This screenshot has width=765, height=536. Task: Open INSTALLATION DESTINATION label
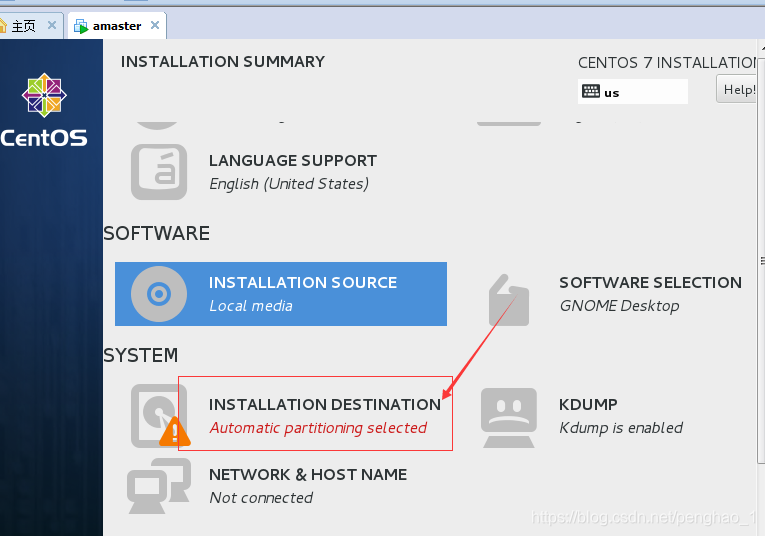coord(325,404)
